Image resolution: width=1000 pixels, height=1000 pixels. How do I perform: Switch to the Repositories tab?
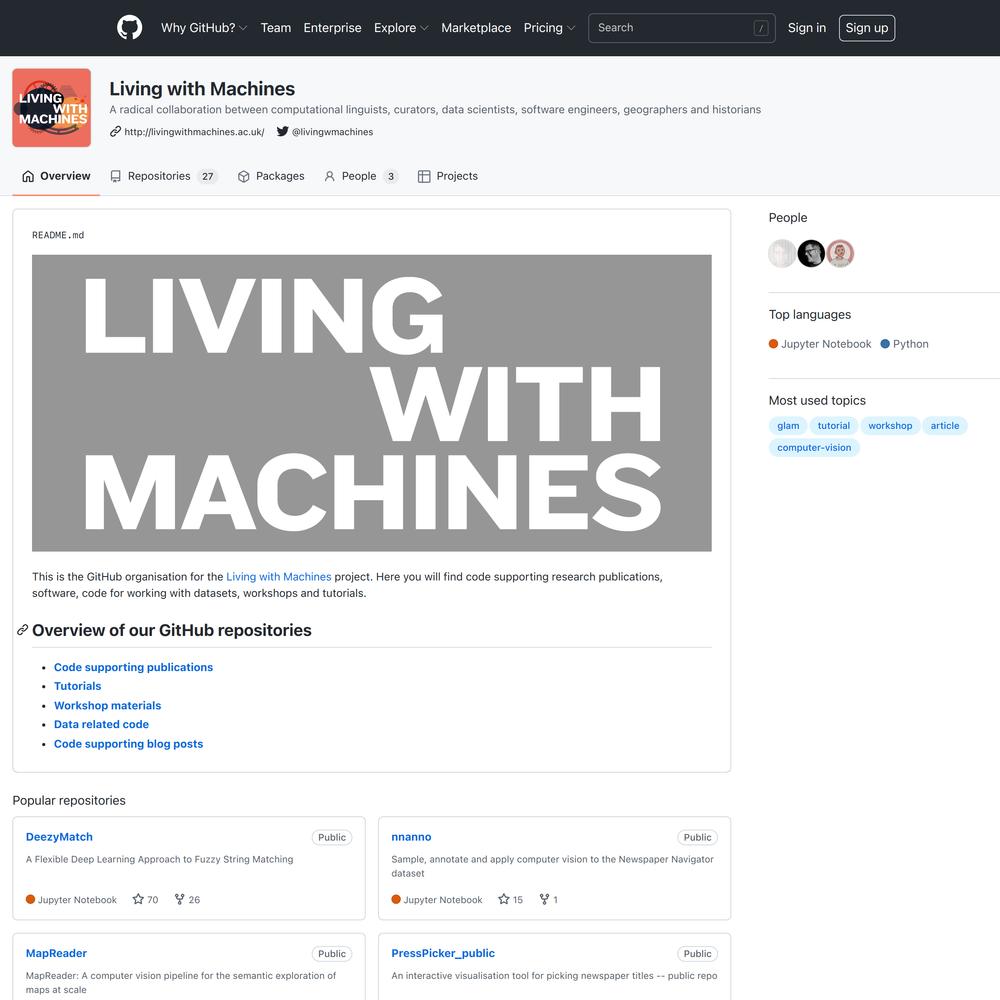coord(163,176)
